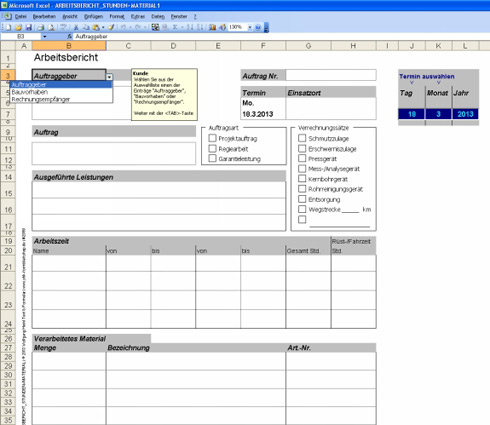
Task: Click the Open folder icon
Action: click(19, 27)
